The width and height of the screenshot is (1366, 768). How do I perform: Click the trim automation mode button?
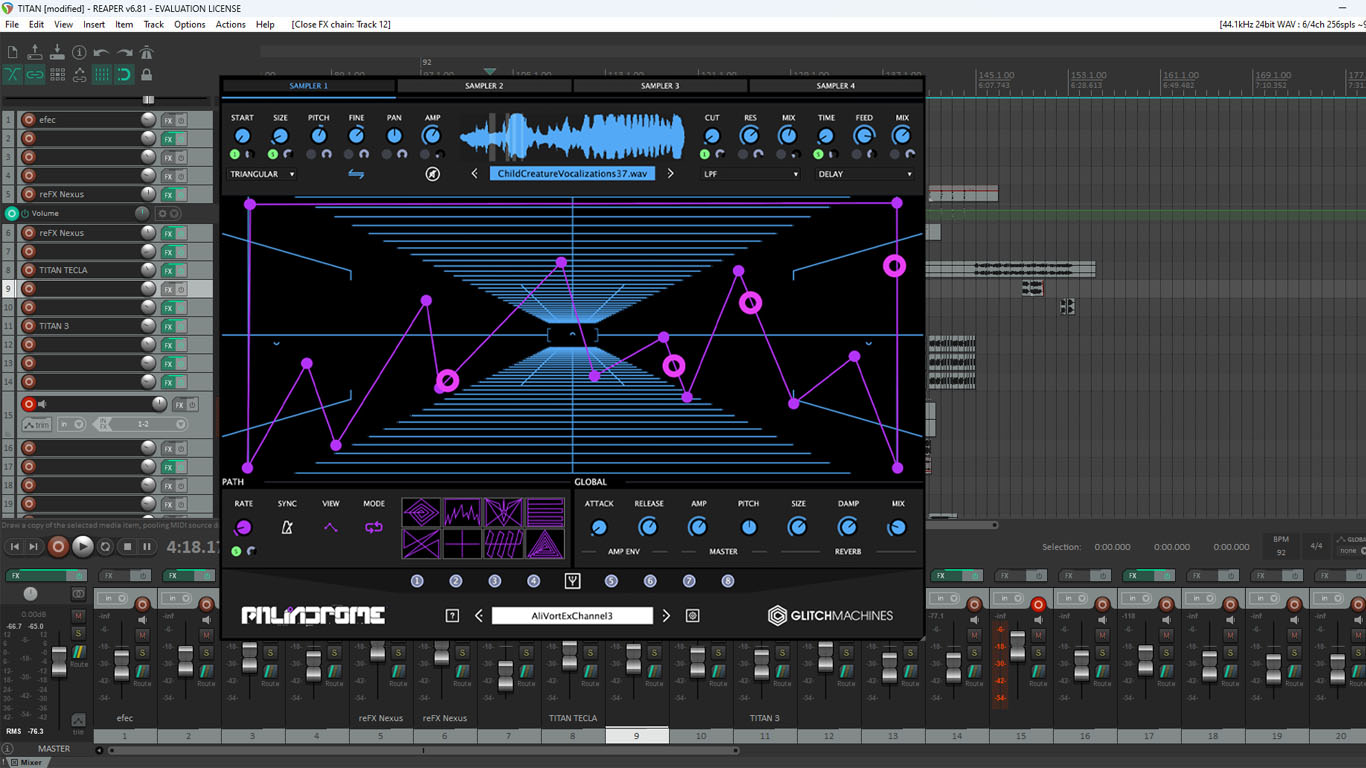point(36,424)
